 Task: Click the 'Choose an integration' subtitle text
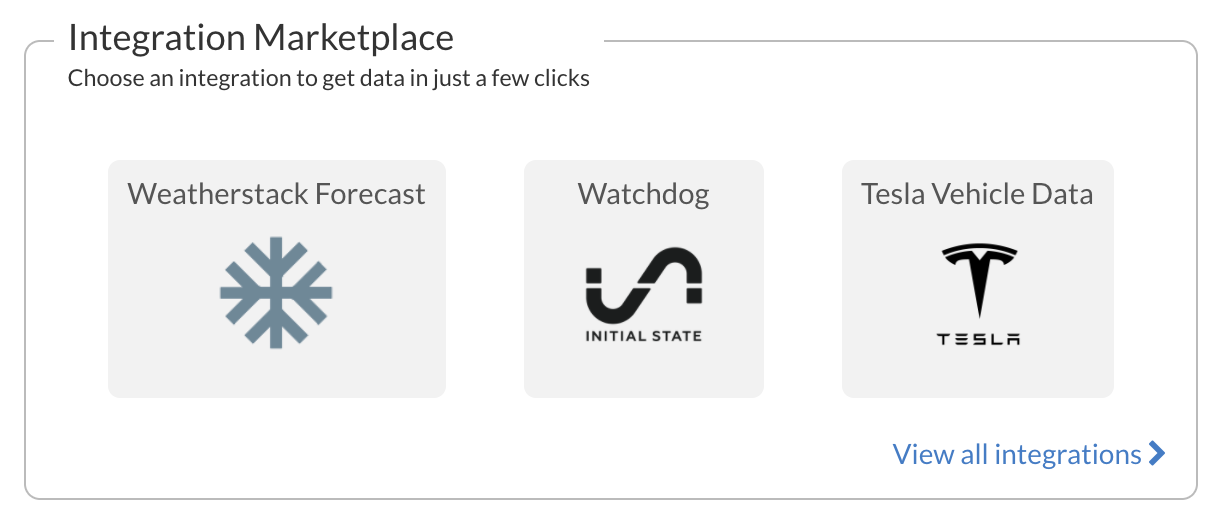(328, 77)
